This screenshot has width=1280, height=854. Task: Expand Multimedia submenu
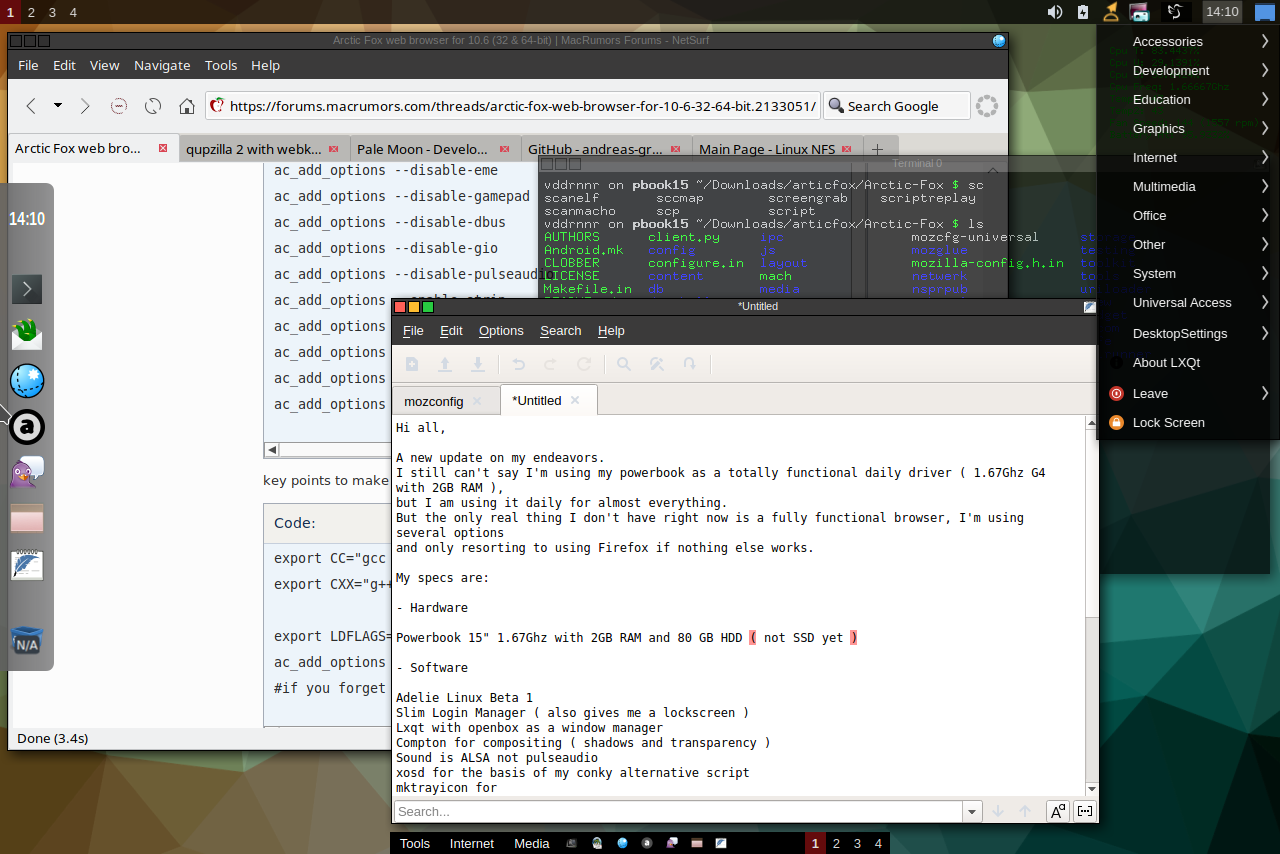[x=1188, y=186]
